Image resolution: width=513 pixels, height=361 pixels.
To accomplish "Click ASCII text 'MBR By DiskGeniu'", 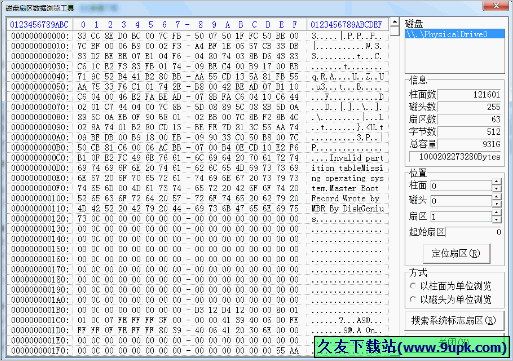I will coord(347,209).
